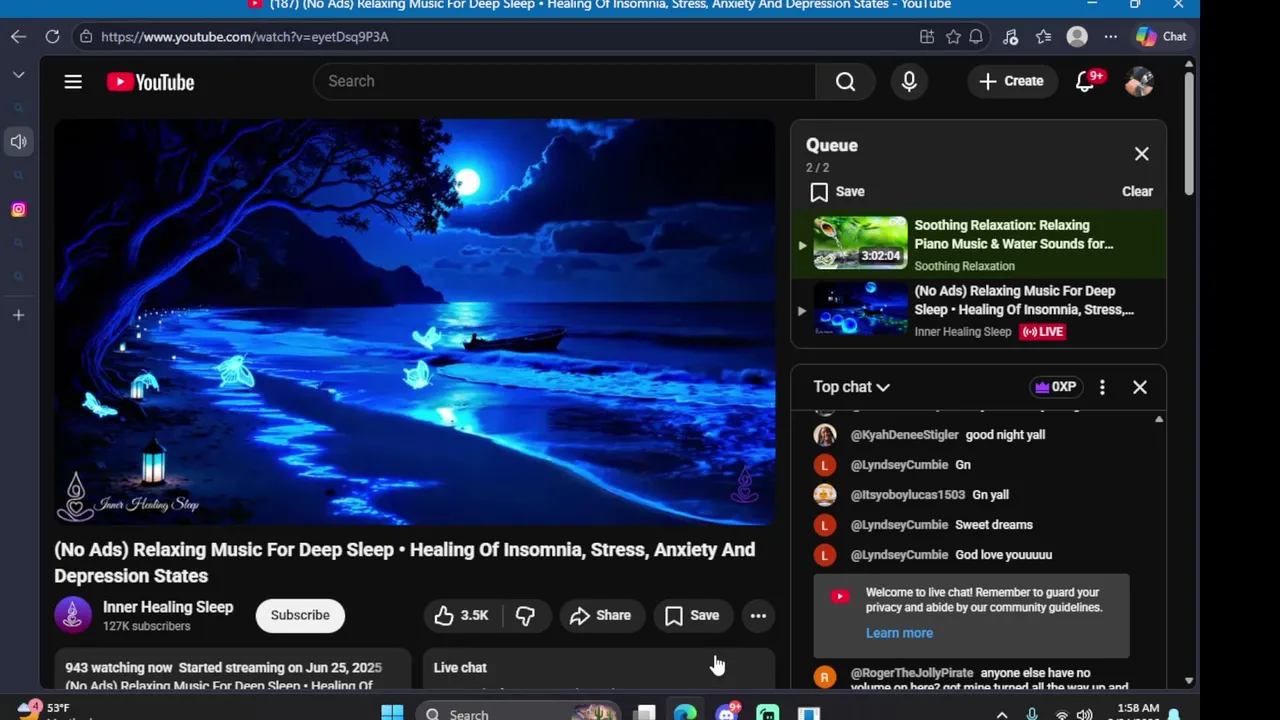Click the Create button

[1011, 81]
